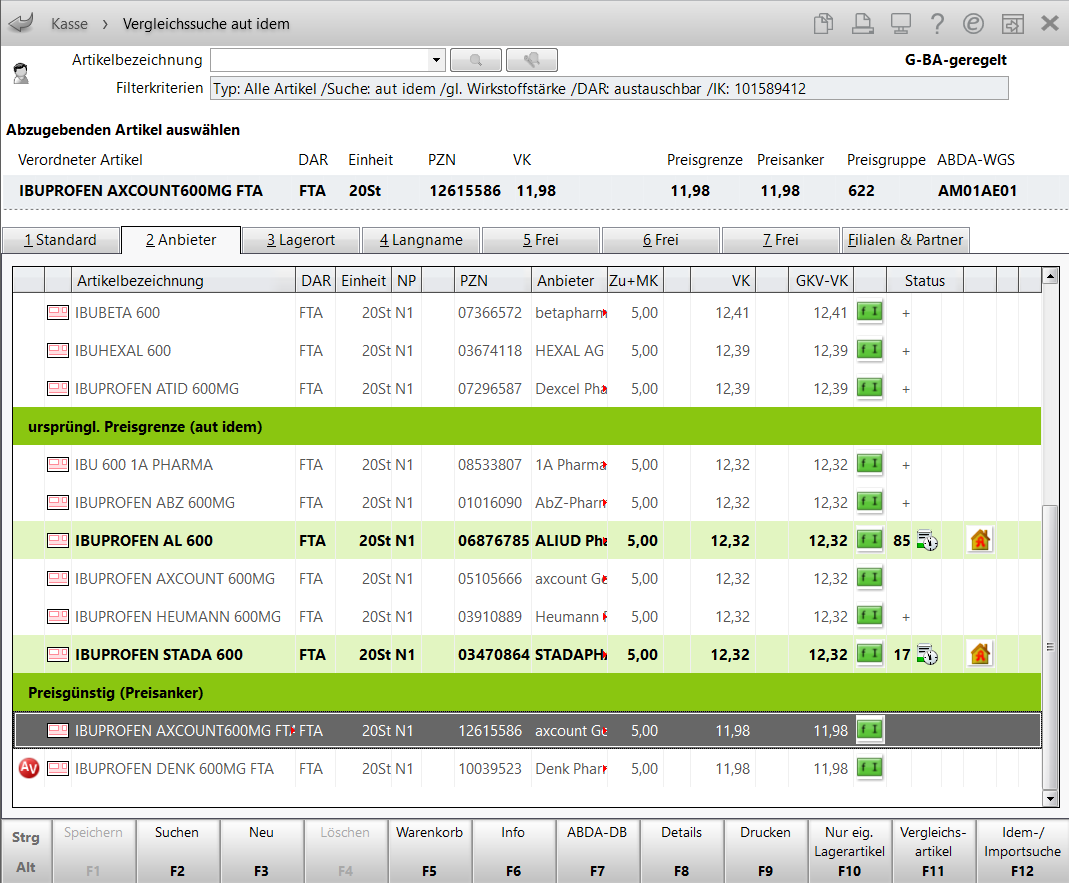Switch to the 4 Langname tab
The height and width of the screenshot is (883, 1069).
(421, 240)
